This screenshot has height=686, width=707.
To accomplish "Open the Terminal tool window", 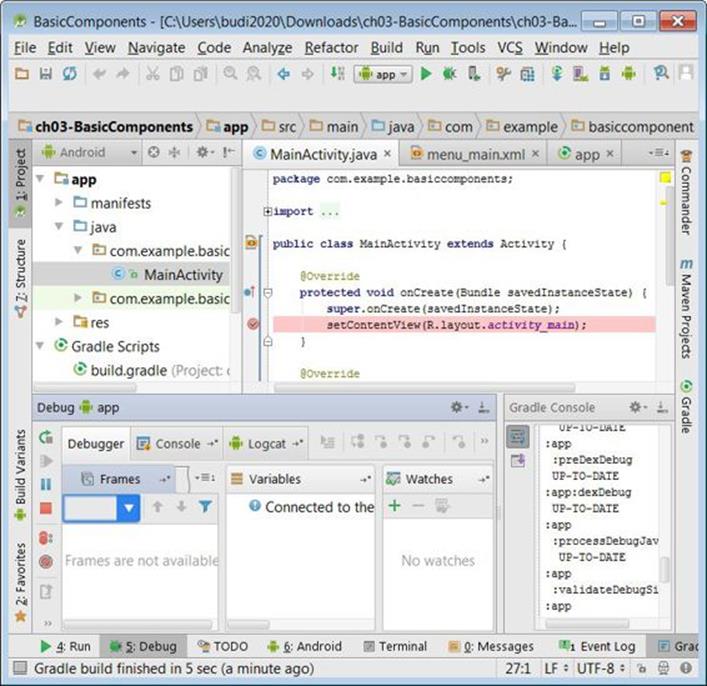I will [x=395, y=646].
